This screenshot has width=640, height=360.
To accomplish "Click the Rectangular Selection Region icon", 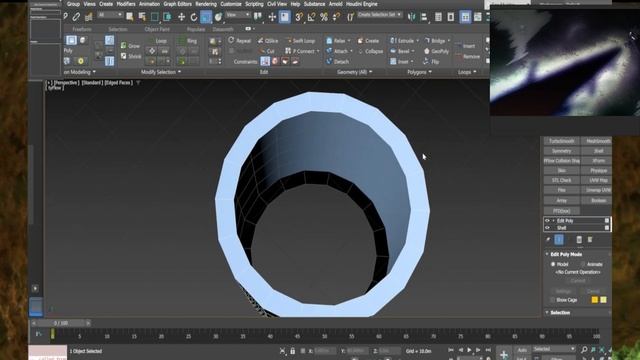I will pos(154,17).
